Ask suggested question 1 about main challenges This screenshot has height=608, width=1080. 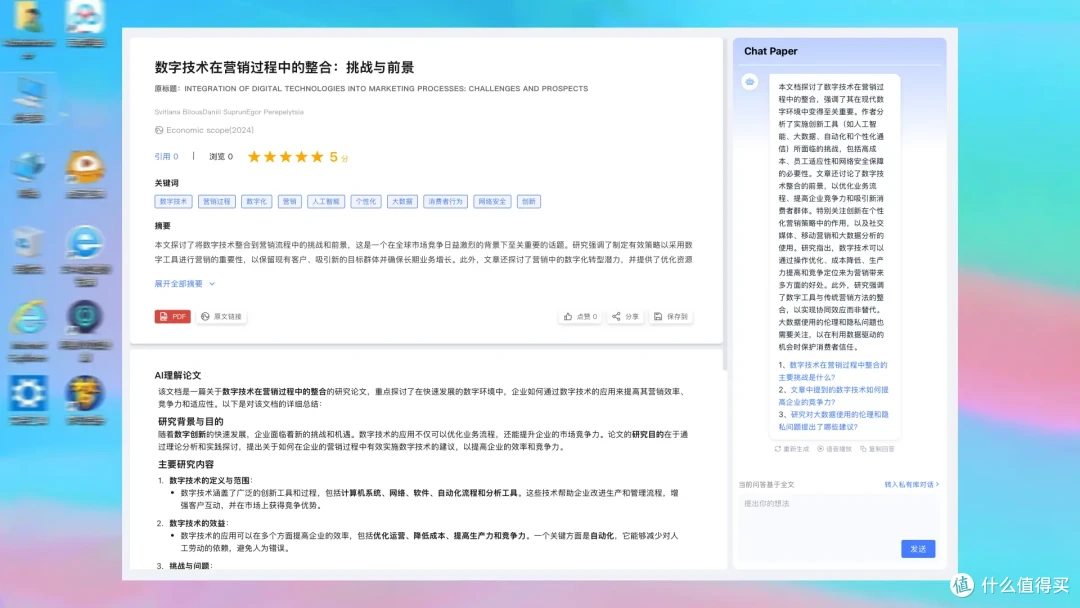pos(833,371)
